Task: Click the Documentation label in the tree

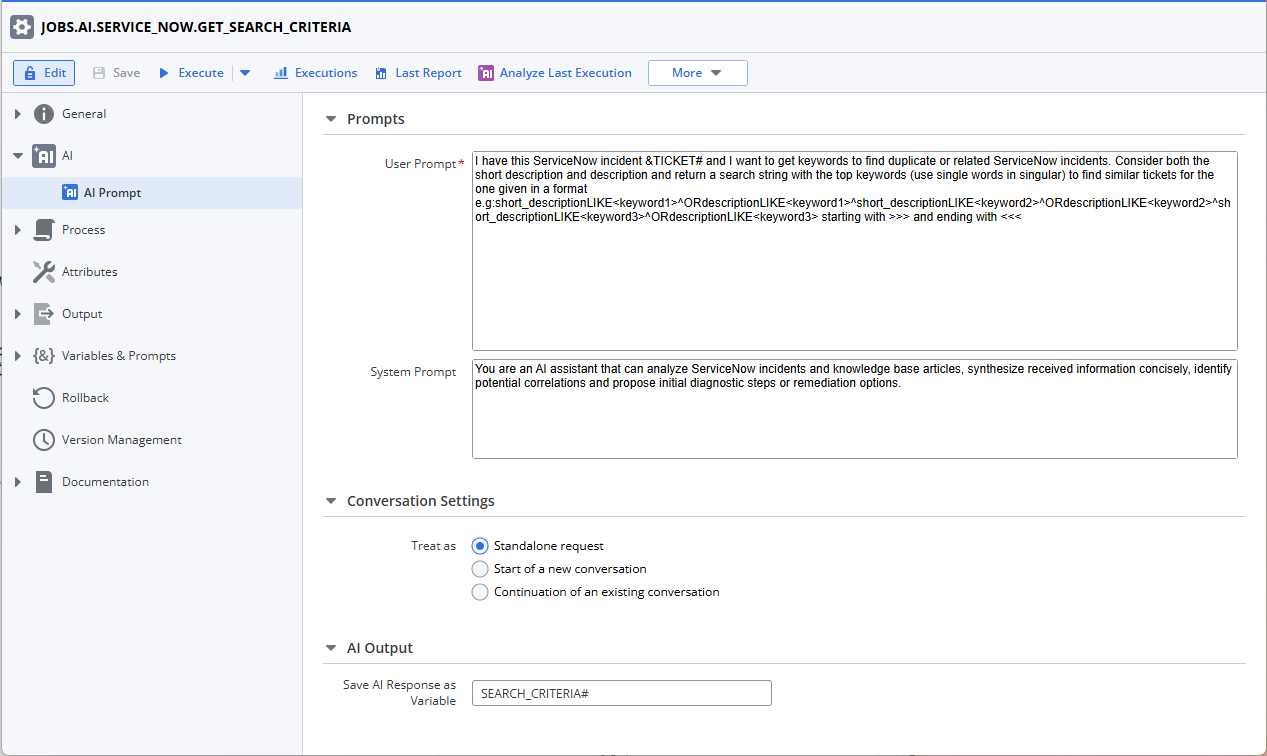Action: 105,482
